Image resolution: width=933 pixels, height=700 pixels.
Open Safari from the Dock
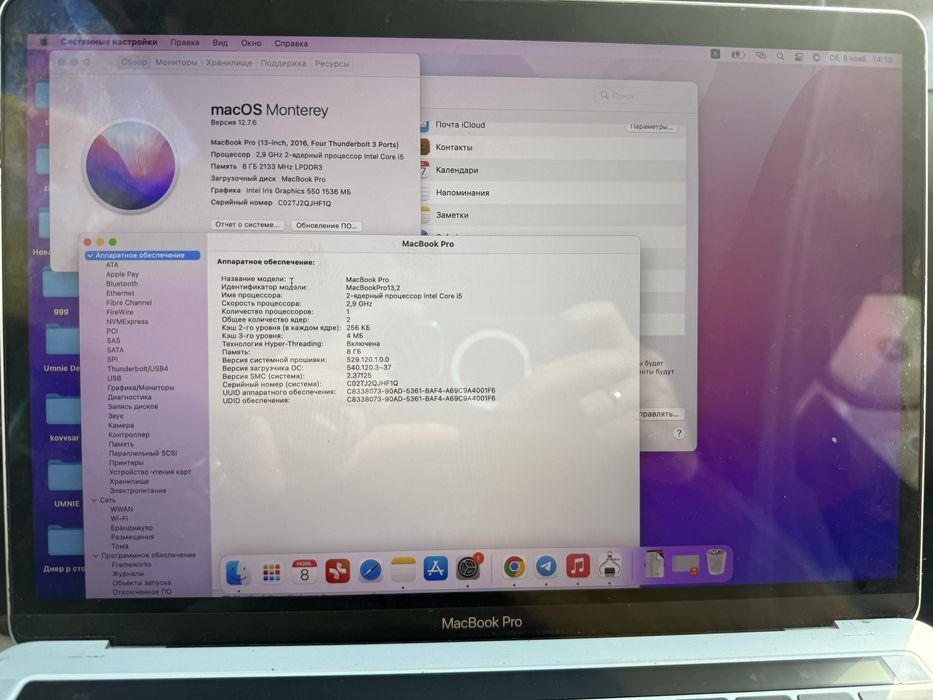tap(370, 570)
